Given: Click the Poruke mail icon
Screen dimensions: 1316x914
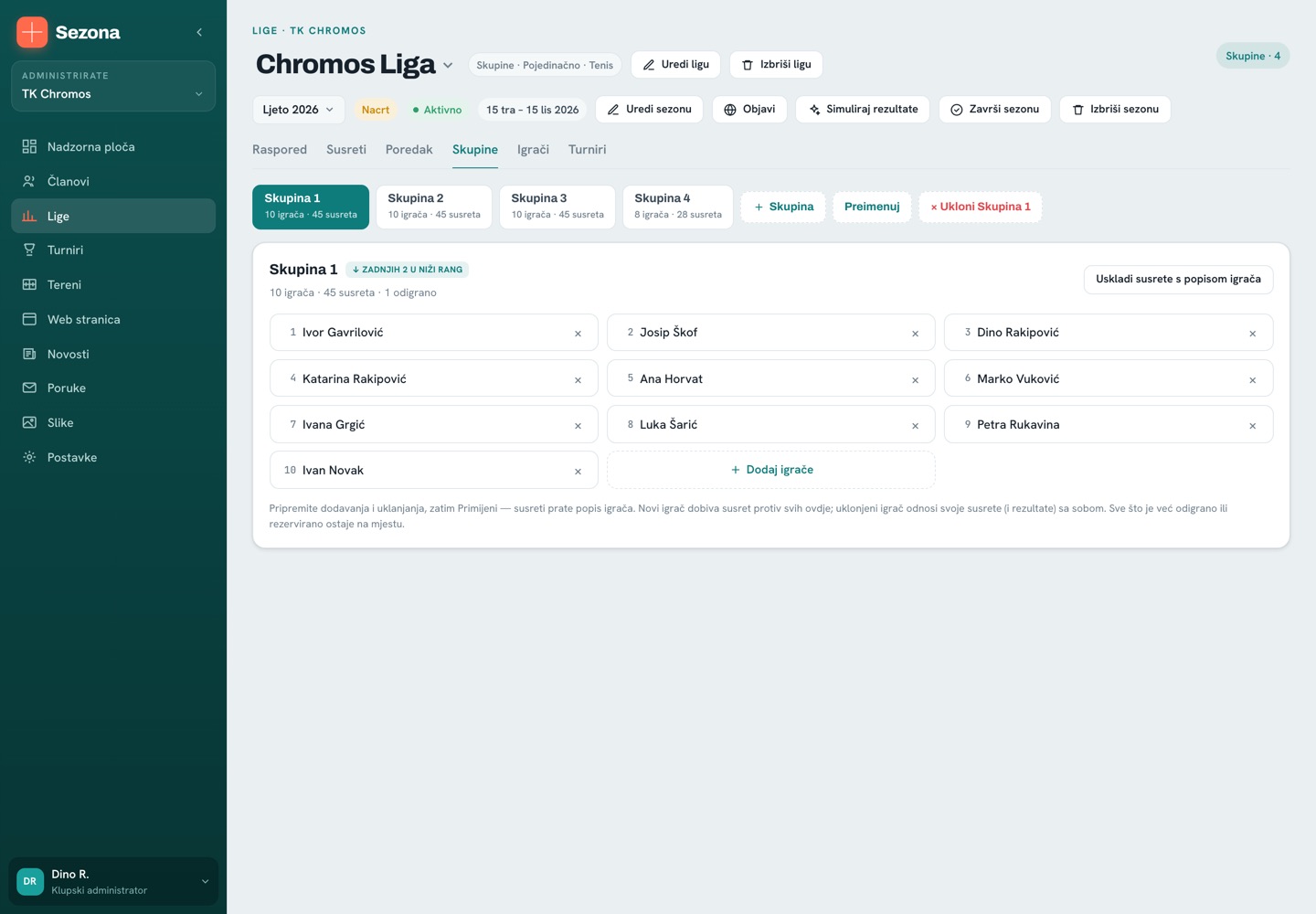Looking at the screenshot, I should [29, 388].
